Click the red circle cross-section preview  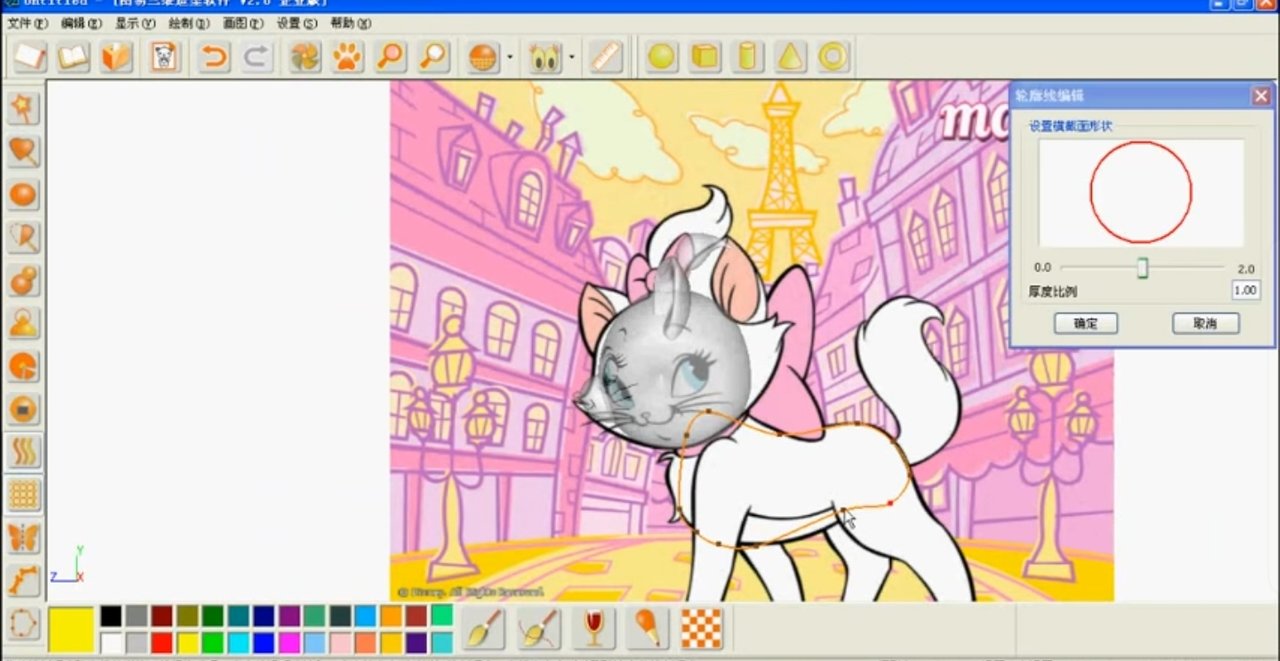coord(1141,192)
